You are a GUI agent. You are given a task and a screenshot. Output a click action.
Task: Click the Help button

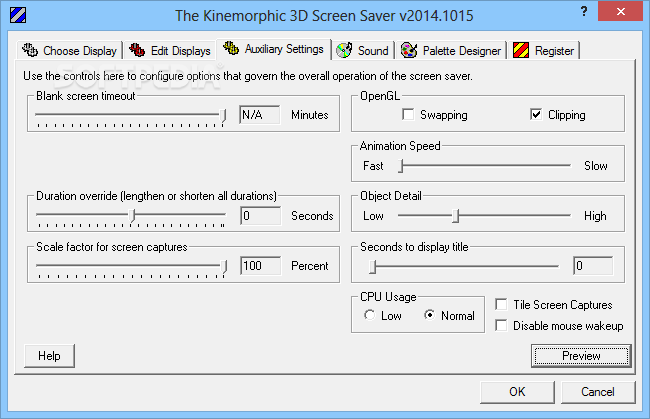49,356
